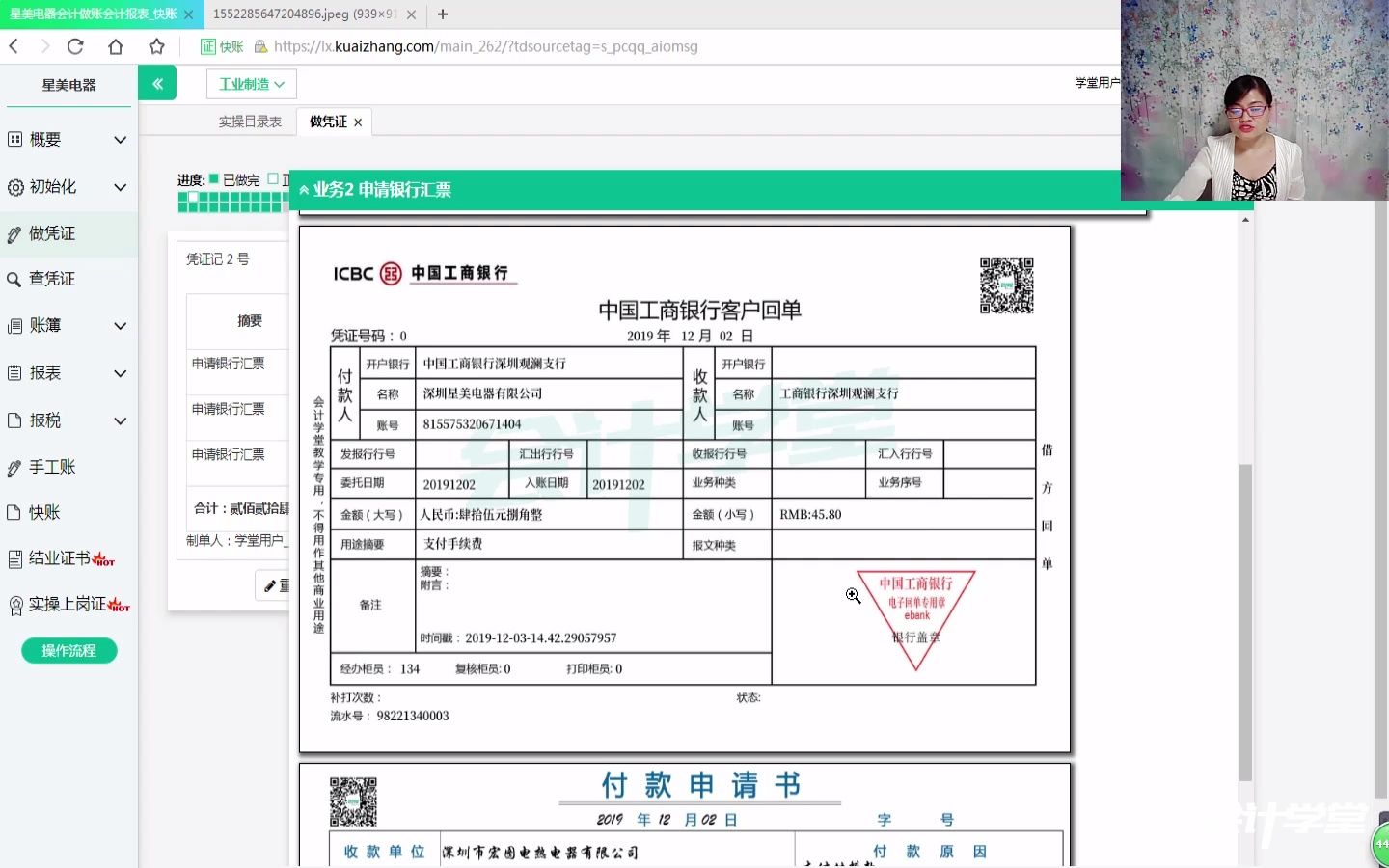This screenshot has height=868, width=1389.
Task: Collapse the sidebar with the double-arrow button
Action: pyautogui.click(x=157, y=84)
